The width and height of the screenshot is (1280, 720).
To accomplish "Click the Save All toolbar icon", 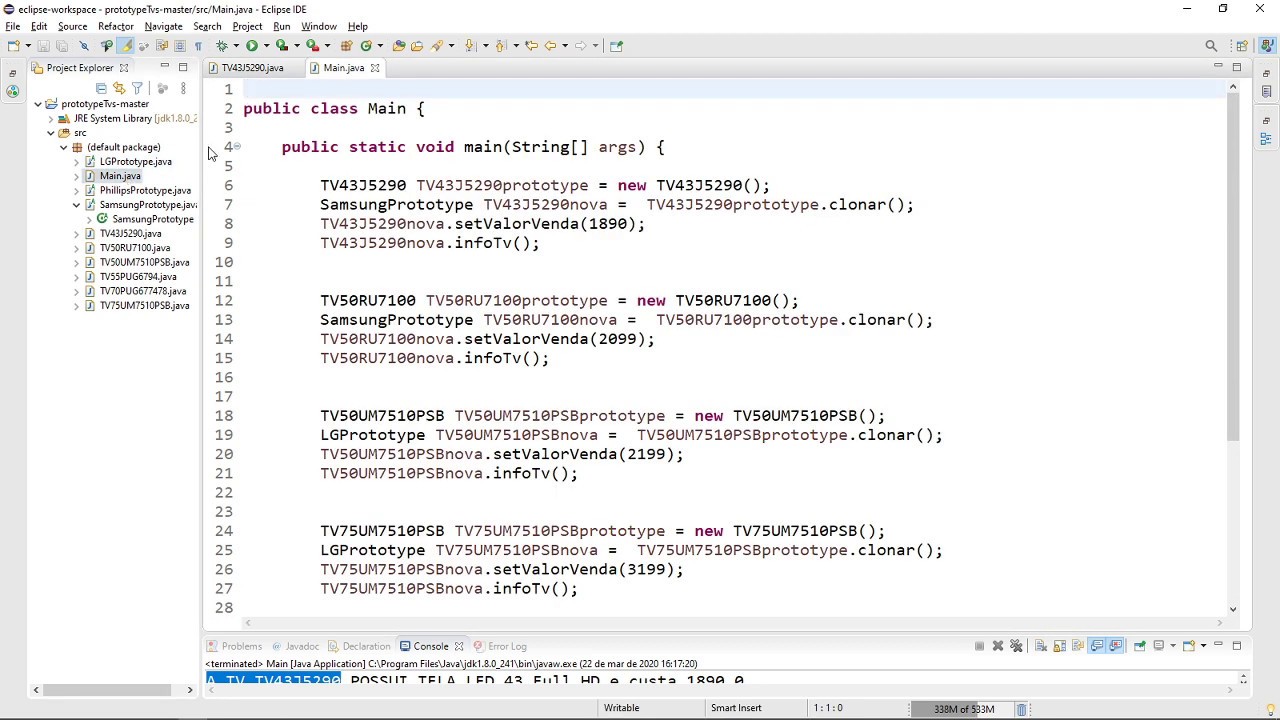I will [61, 45].
